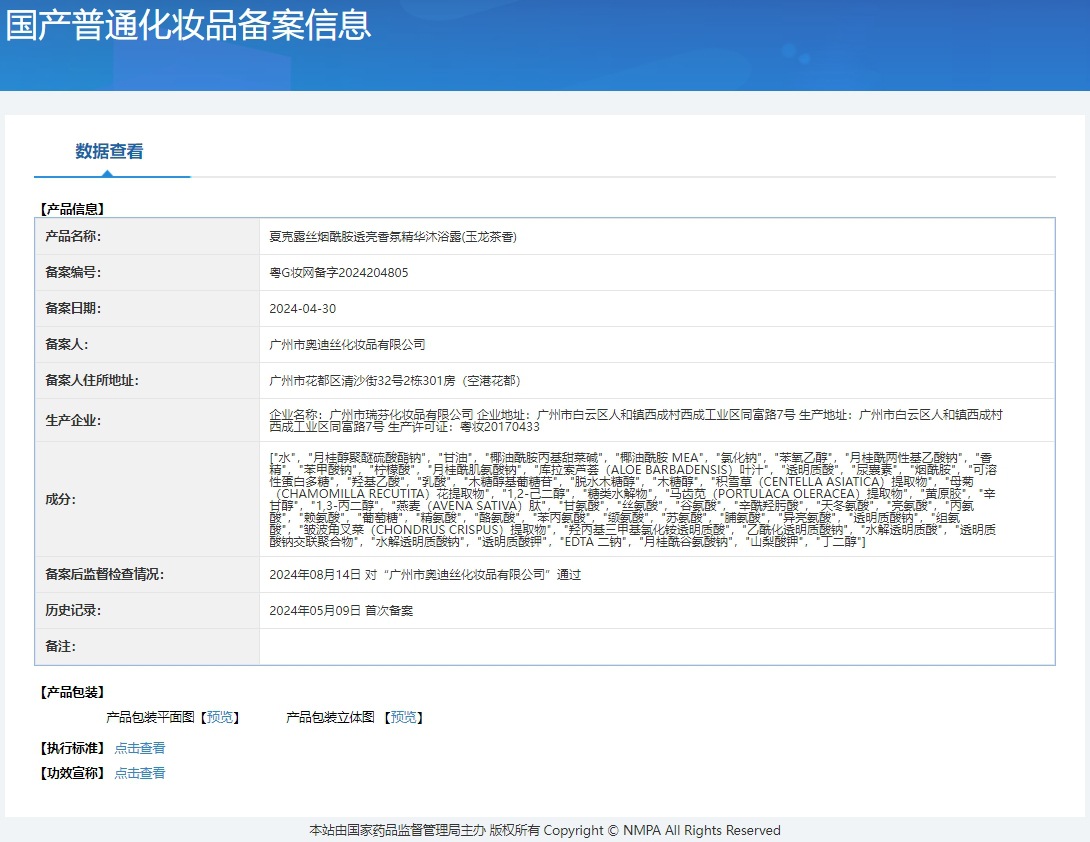Click the 产品名称 label cell
Image resolution: width=1090 pixels, height=842 pixels.
[74, 237]
